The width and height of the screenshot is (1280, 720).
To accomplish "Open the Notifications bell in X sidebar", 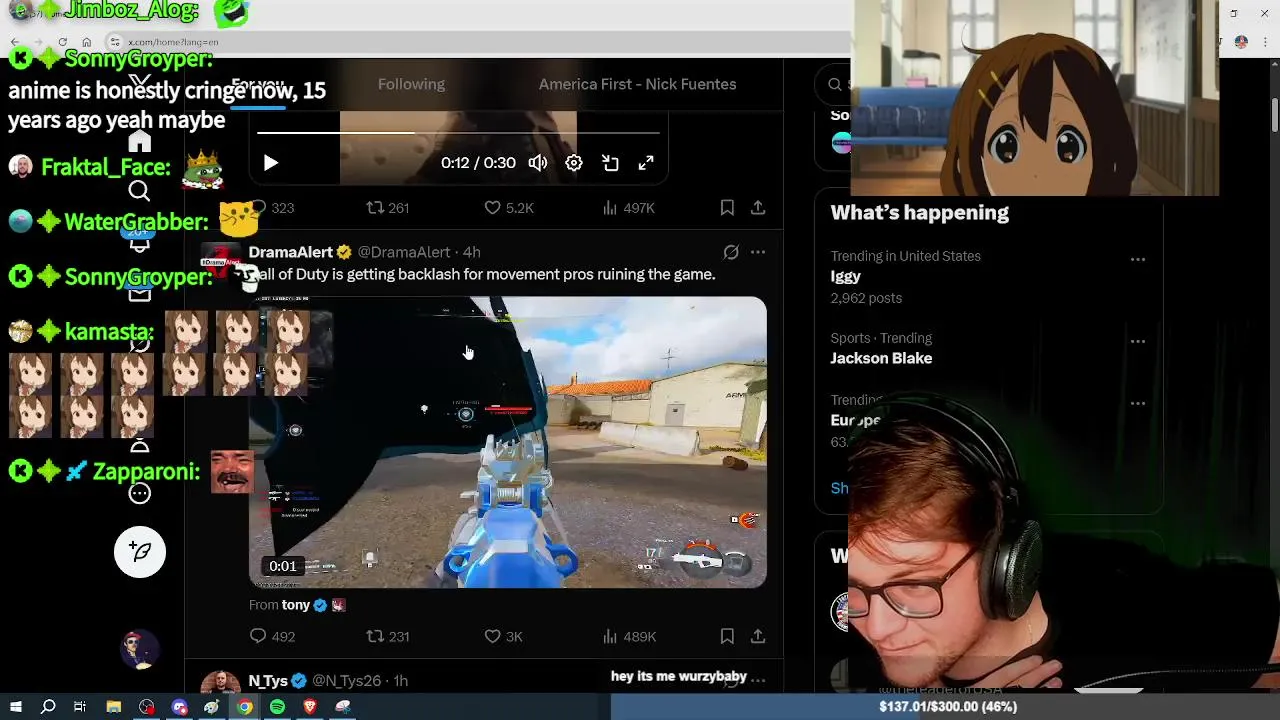I will tap(140, 241).
